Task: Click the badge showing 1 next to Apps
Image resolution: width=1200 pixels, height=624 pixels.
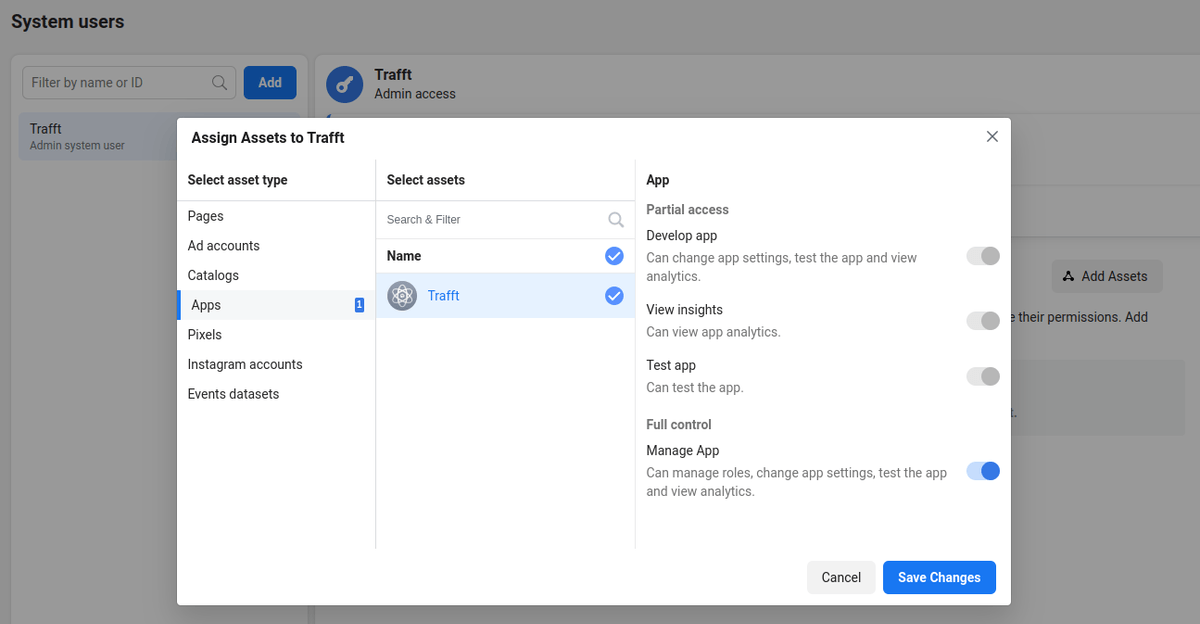Action: pyautogui.click(x=359, y=304)
